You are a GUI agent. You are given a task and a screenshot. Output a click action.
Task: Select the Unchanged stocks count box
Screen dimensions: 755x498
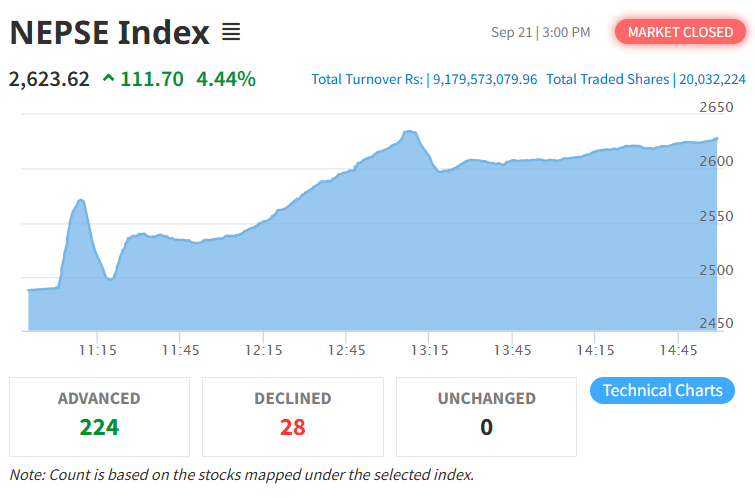(x=486, y=416)
